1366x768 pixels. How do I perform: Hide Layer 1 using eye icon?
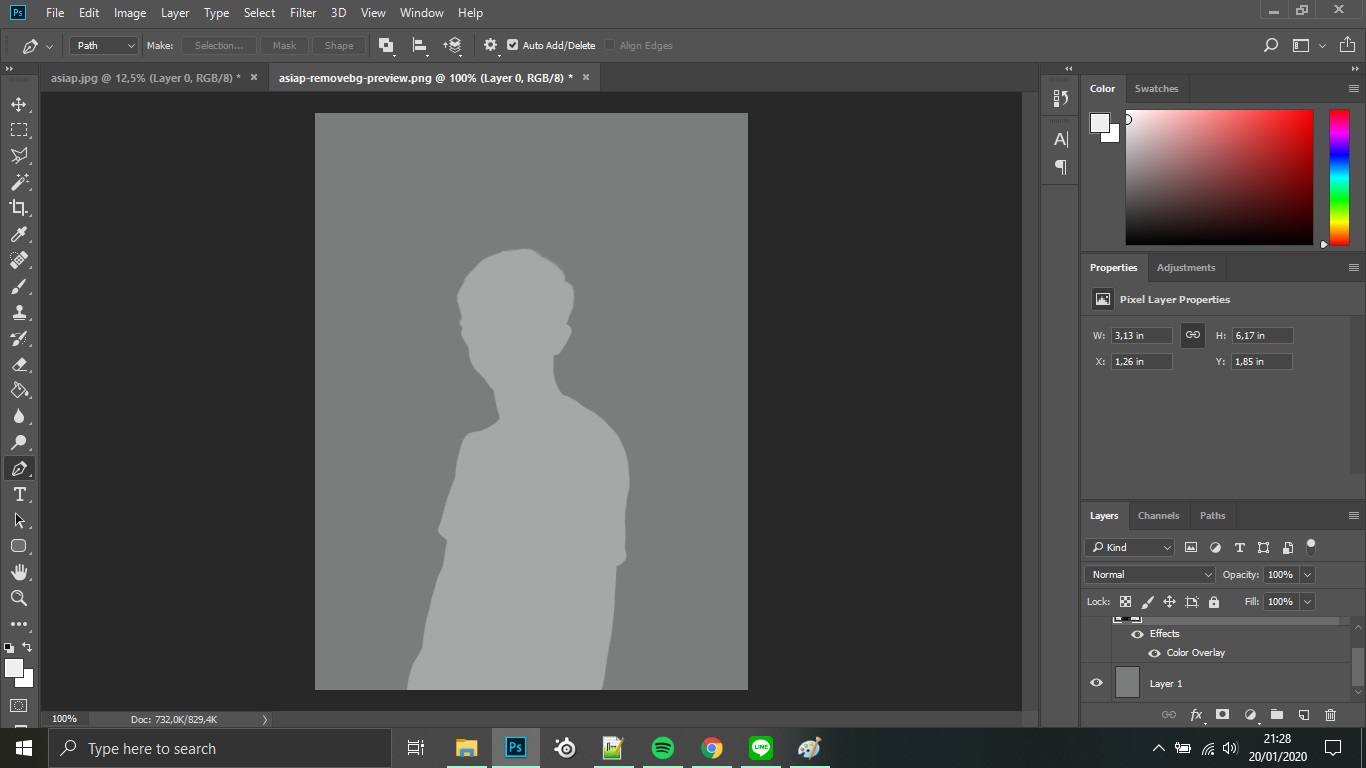[1096, 683]
